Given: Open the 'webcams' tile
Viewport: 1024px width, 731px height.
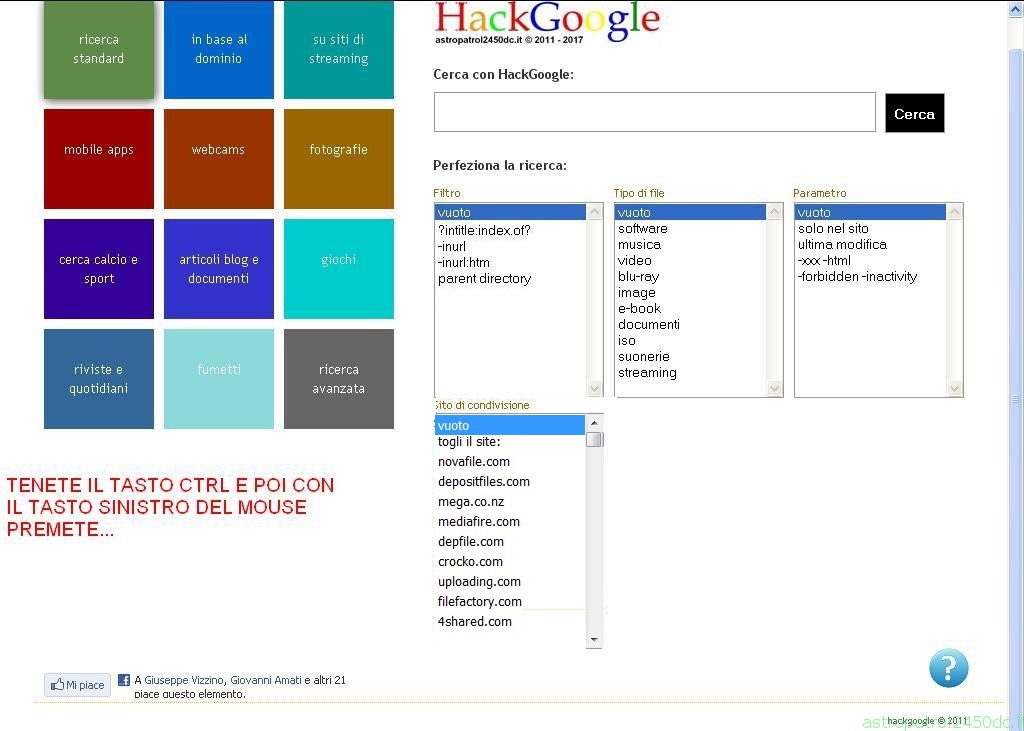Looking at the screenshot, I should coord(219,159).
